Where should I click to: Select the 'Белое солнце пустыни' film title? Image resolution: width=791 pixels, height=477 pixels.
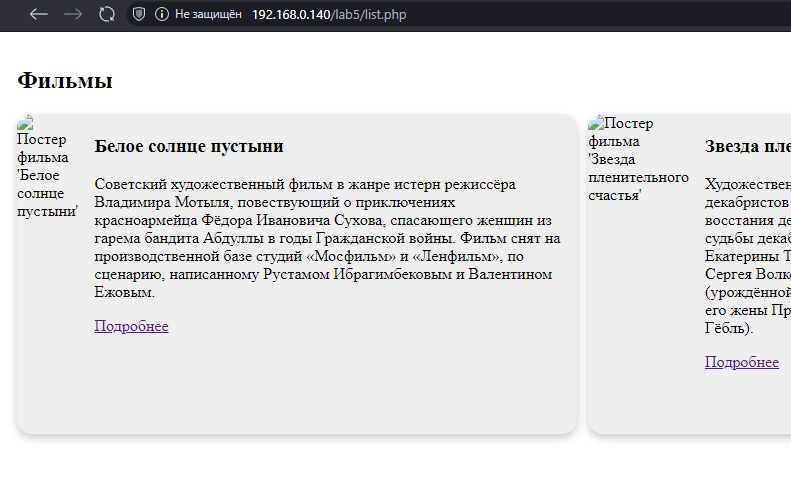click(189, 147)
